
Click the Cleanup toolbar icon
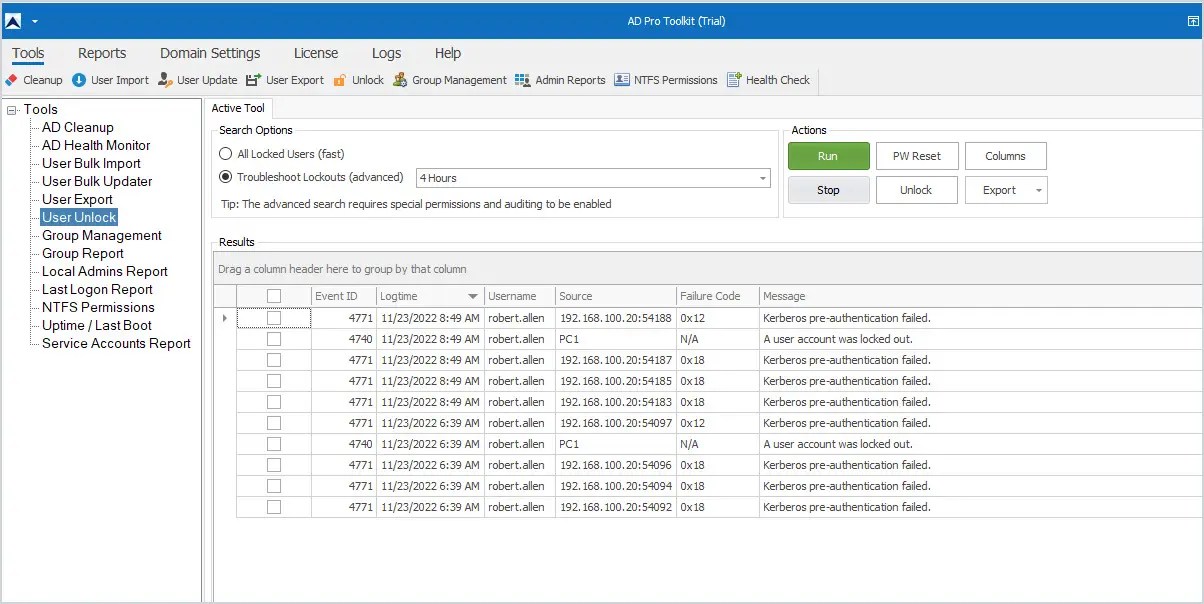tap(34, 80)
